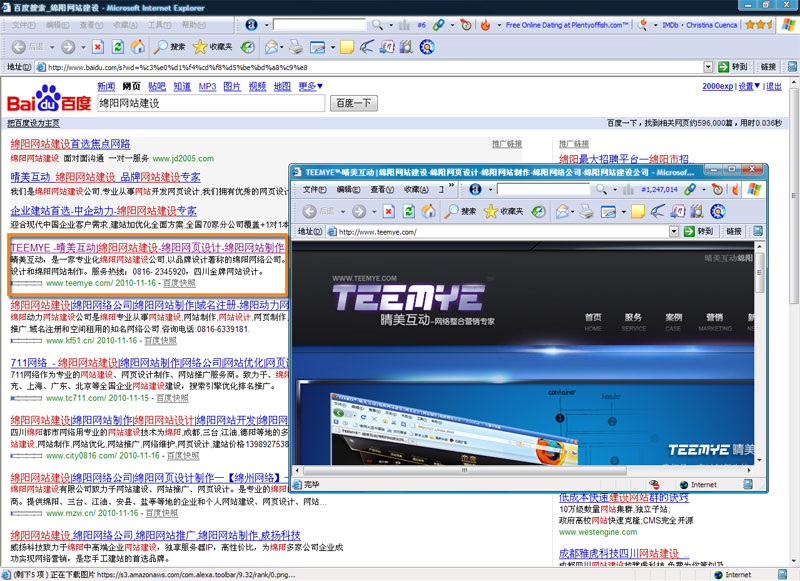Open 服务 SERVICE nav on TEEMYE site
800x581 pixels.
[x=633, y=322]
